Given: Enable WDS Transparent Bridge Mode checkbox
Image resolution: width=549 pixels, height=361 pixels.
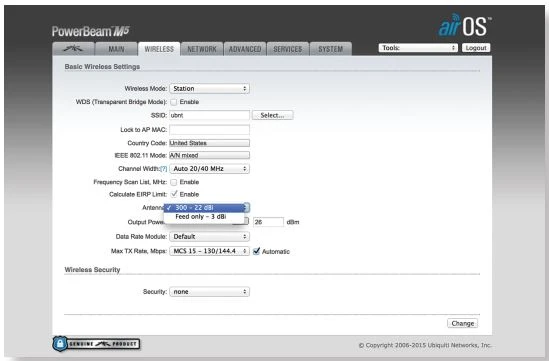Looking at the screenshot, I should point(174,102).
